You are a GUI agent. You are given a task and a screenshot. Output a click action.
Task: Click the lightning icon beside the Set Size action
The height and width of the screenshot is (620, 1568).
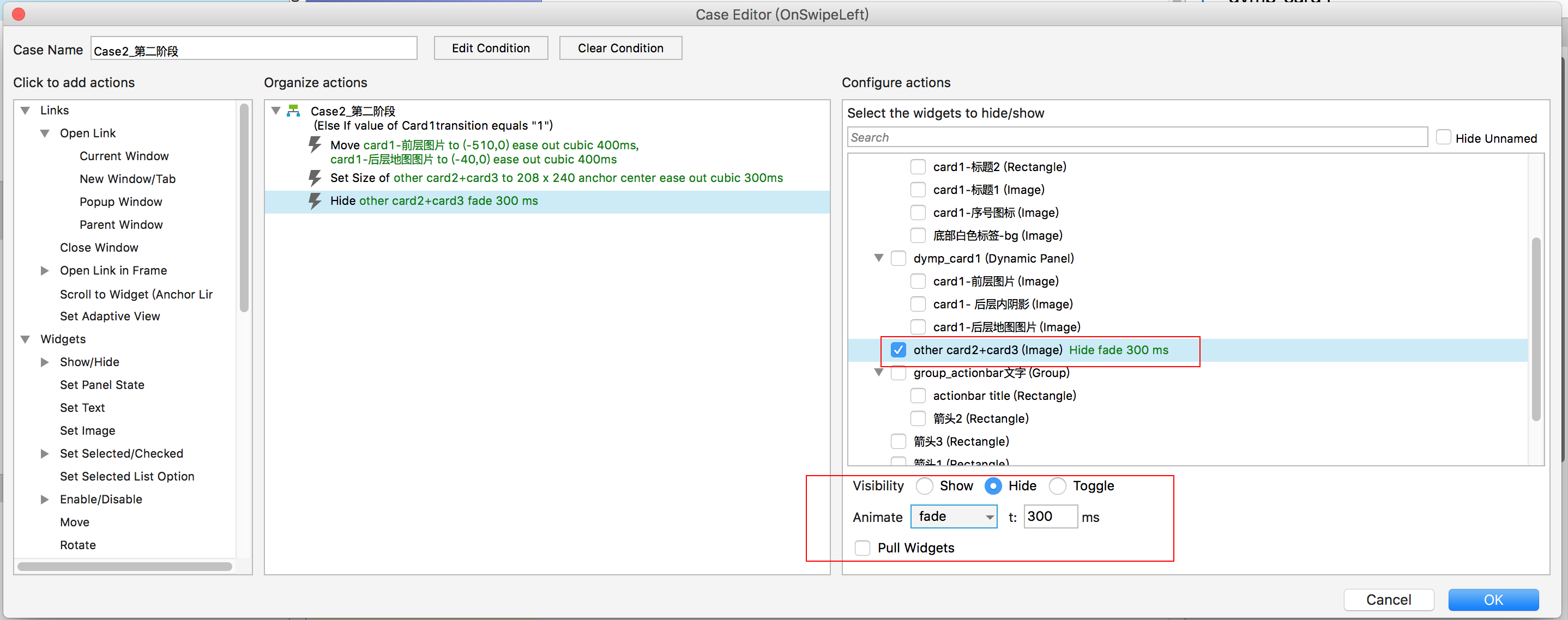coord(315,178)
